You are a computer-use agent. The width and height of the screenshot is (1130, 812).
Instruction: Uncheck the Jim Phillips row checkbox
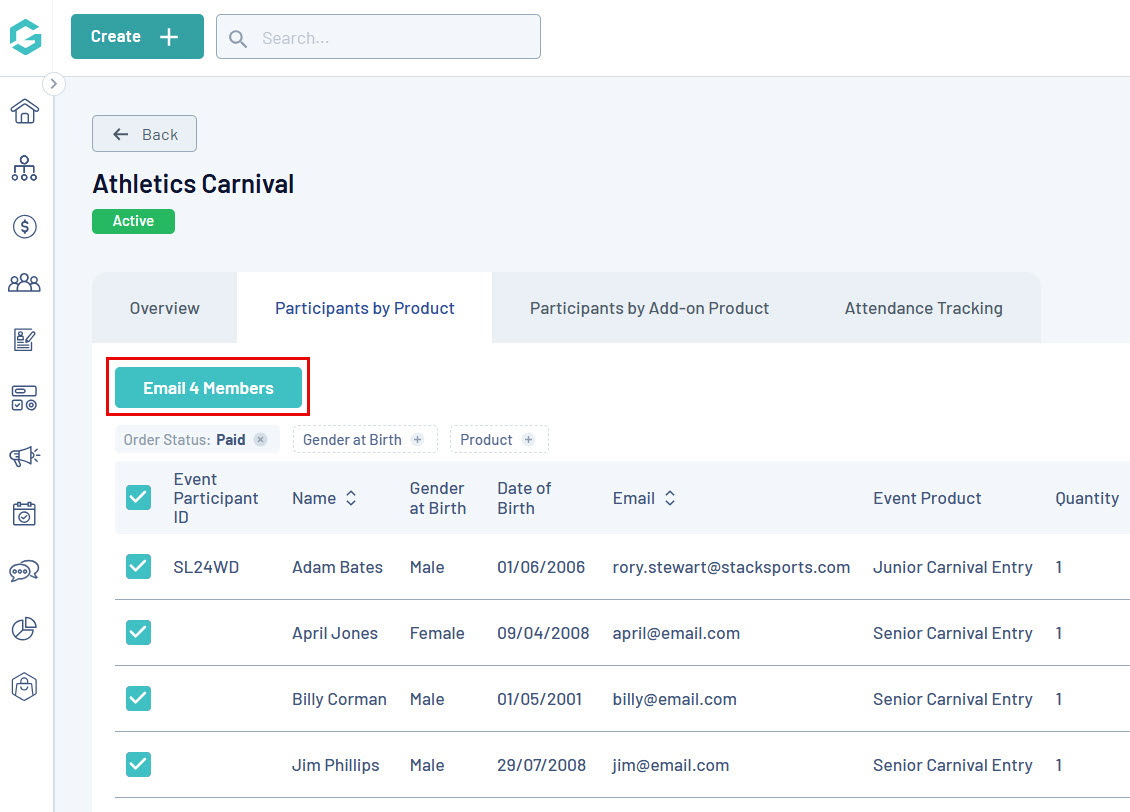pos(138,764)
